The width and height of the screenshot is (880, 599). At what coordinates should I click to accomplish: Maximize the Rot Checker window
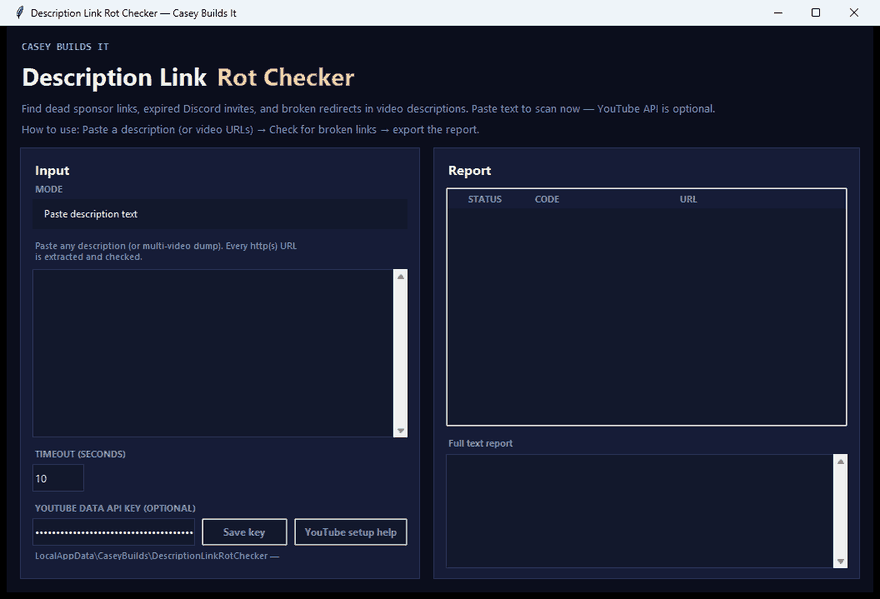coord(816,12)
